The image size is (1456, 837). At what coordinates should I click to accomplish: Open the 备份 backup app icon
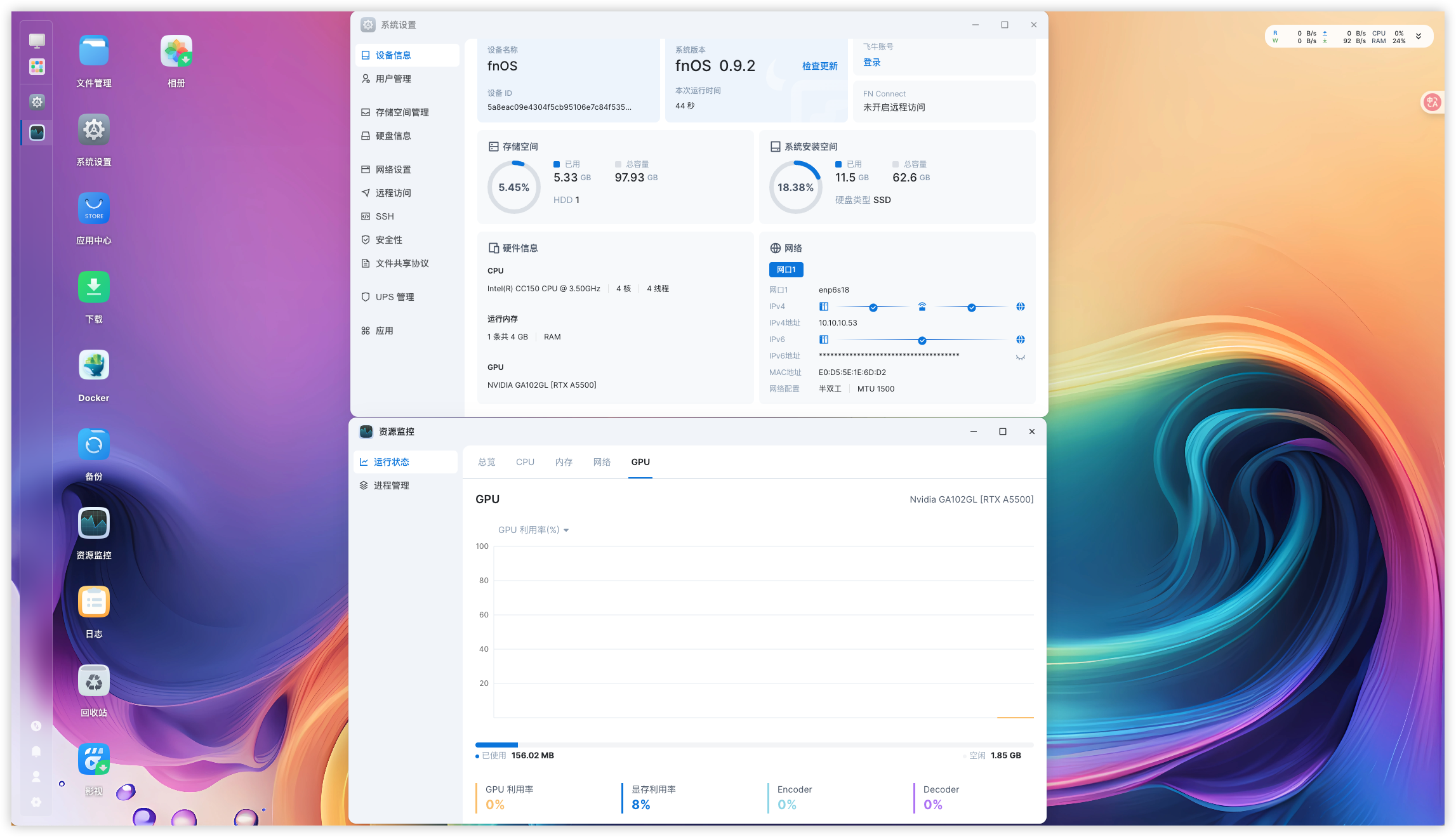(94, 445)
